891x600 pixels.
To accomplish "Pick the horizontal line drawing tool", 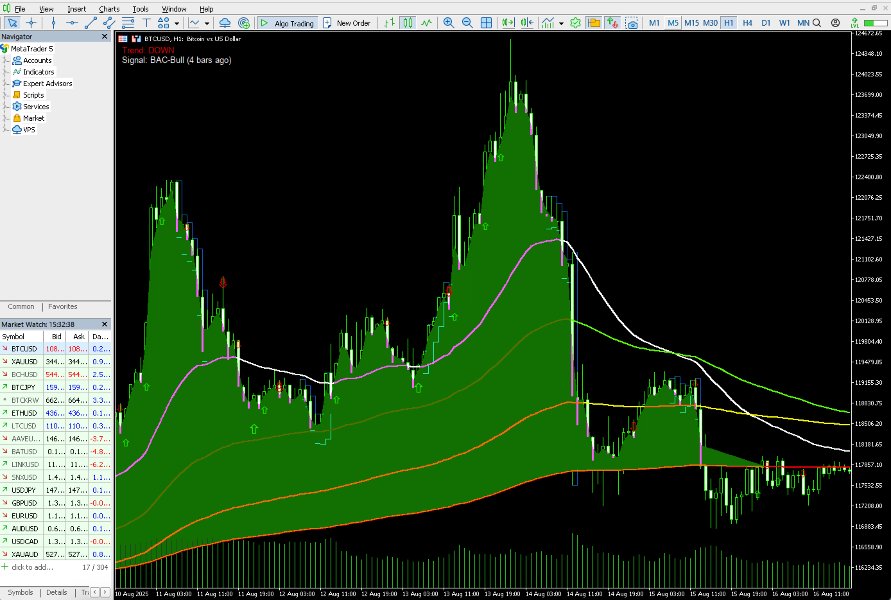I will [x=72, y=23].
